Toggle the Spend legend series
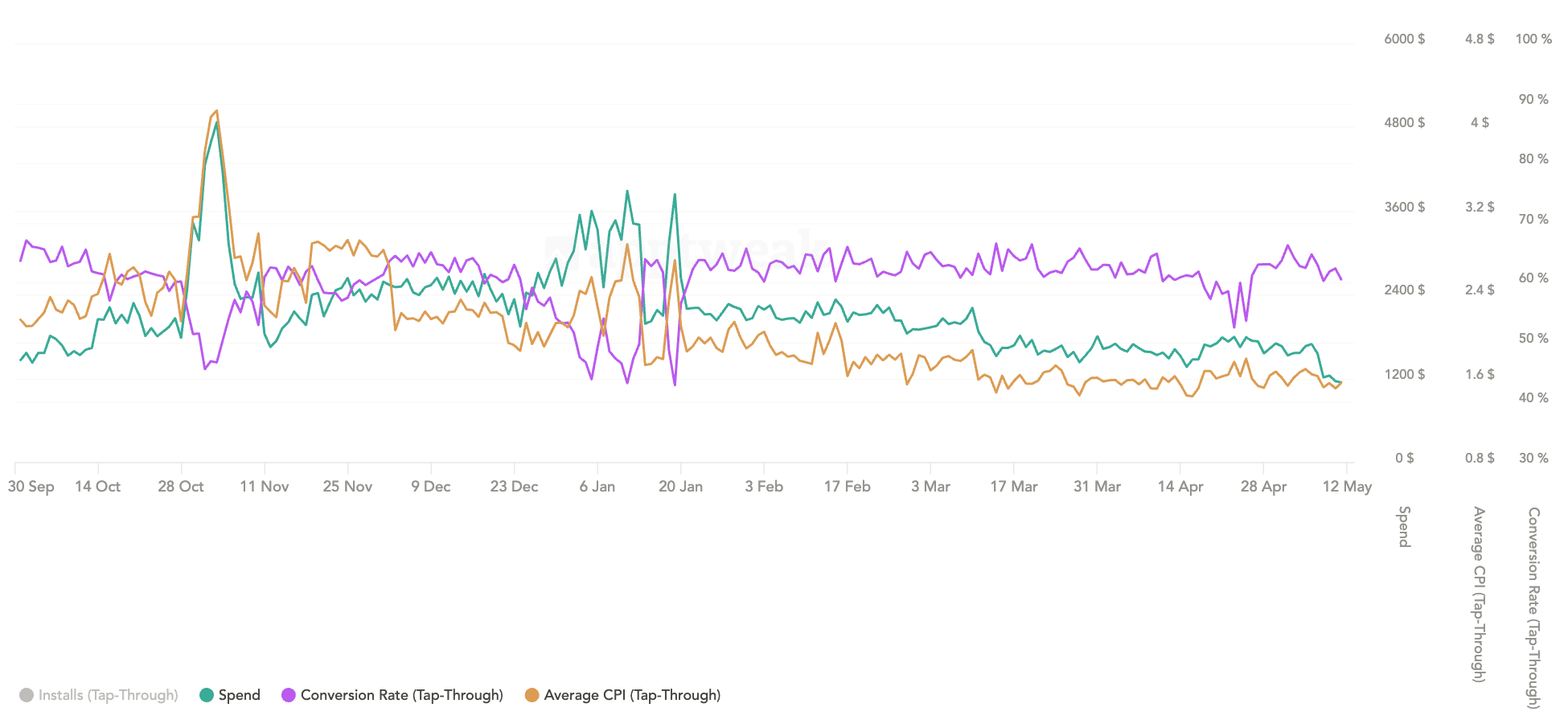Image resolution: width=1568 pixels, height=724 pixels. (239, 695)
